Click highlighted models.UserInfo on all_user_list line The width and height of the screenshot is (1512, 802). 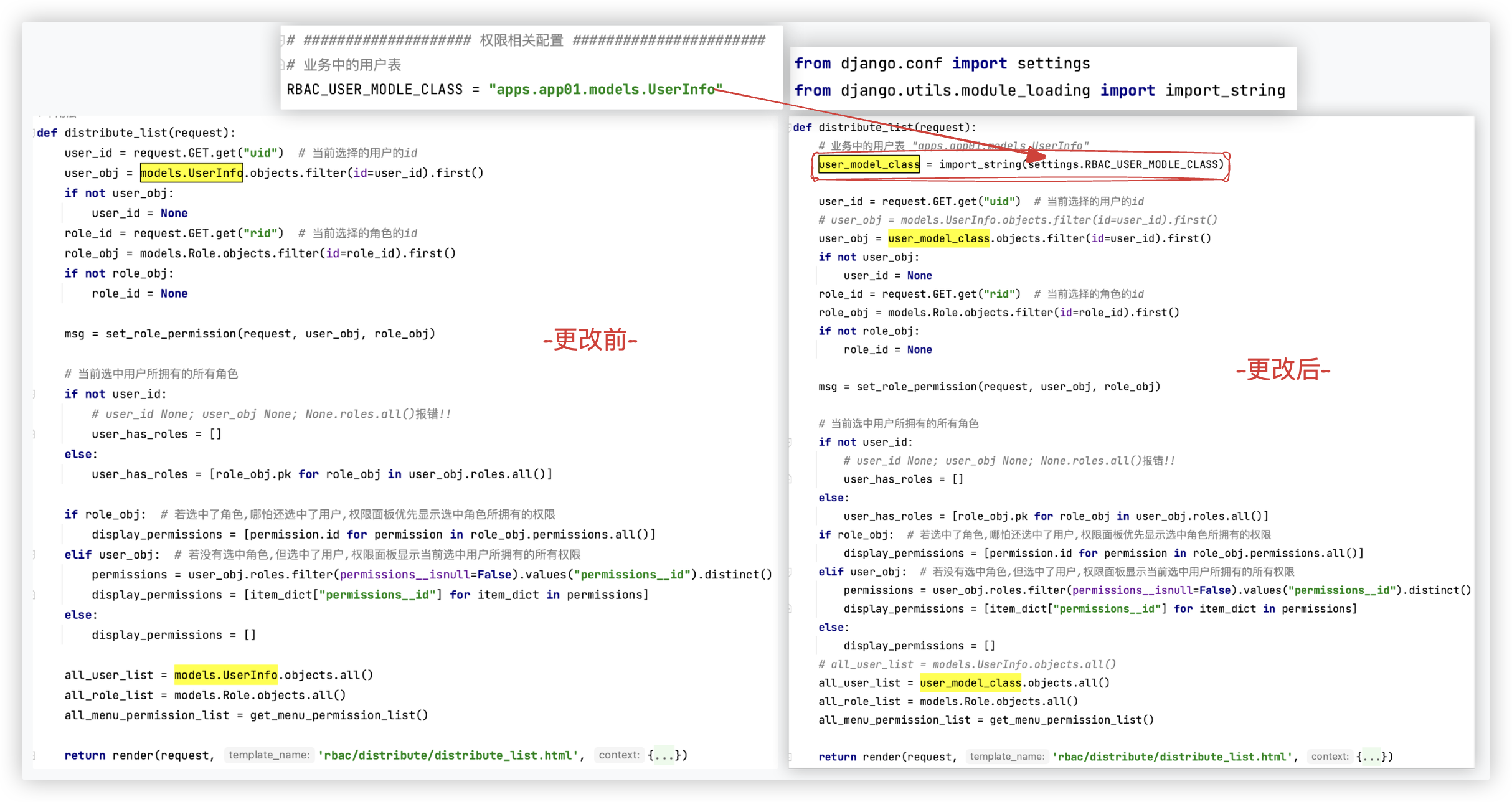pos(225,675)
